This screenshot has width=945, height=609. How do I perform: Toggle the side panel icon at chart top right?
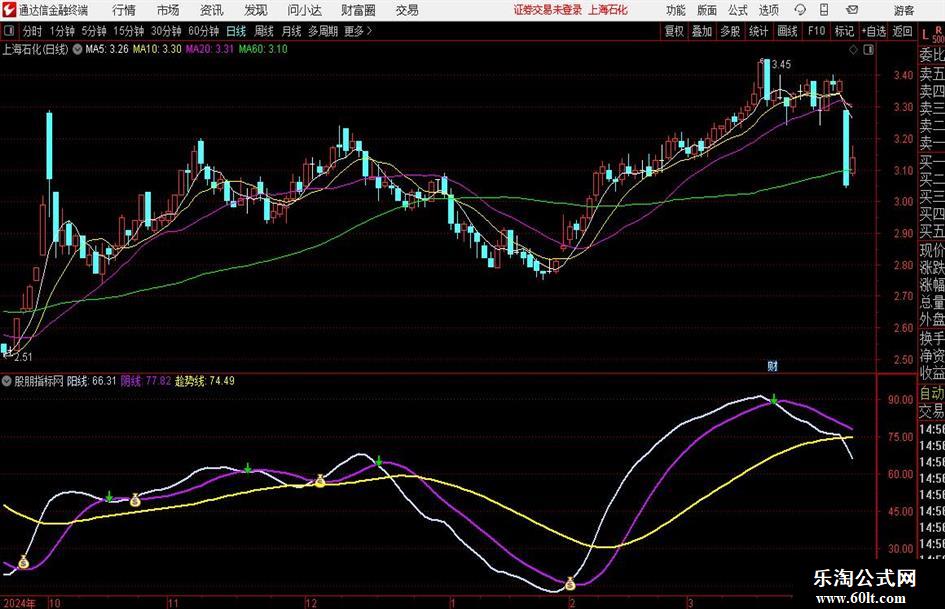tap(868, 50)
